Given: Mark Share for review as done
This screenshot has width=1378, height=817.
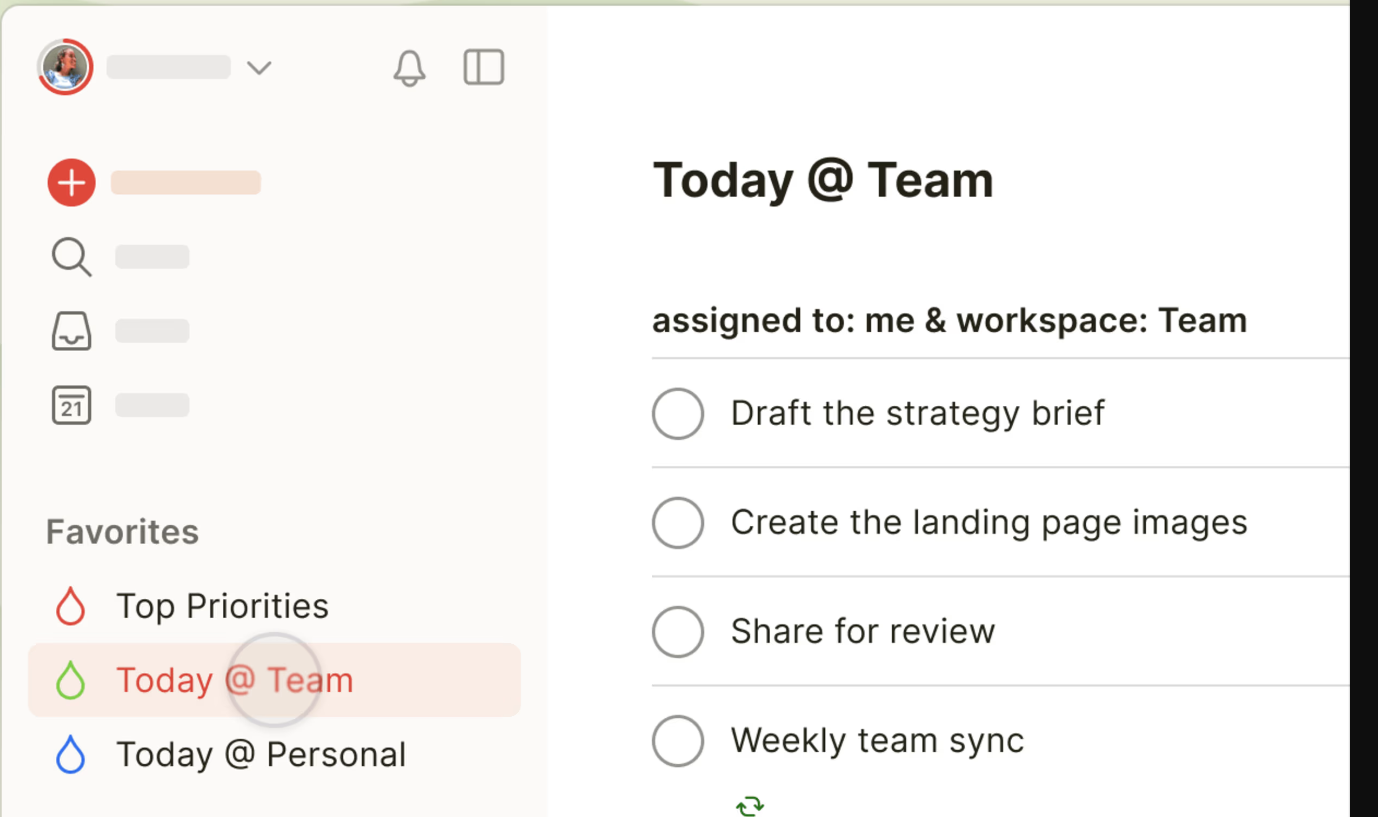Looking at the screenshot, I should click(678, 631).
